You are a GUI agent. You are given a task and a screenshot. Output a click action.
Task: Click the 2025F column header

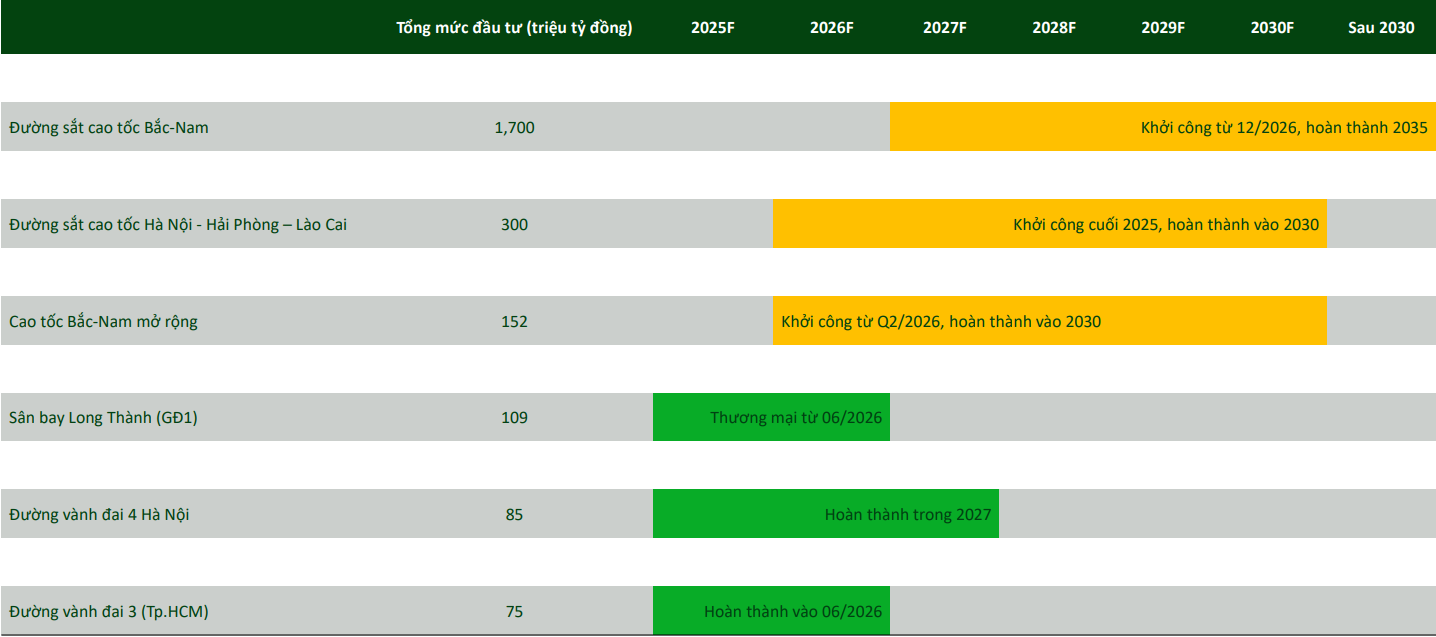point(712,28)
